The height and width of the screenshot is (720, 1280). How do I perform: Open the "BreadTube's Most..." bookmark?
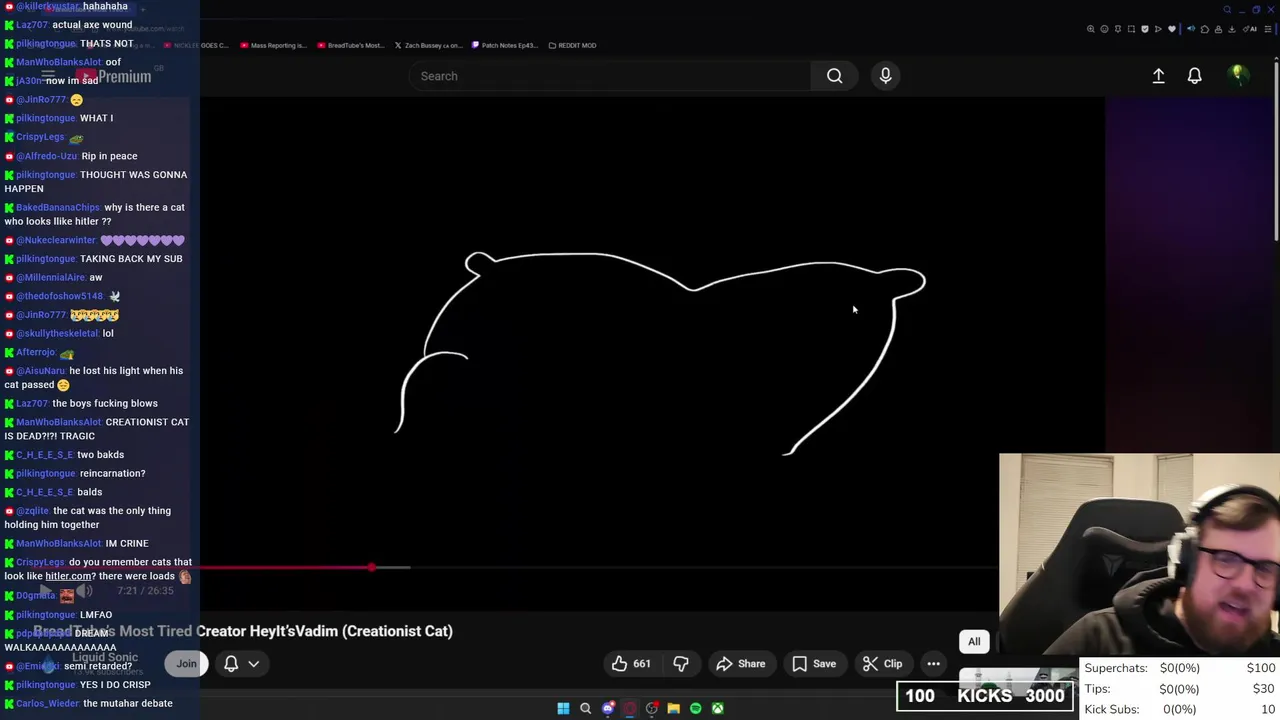351,45
